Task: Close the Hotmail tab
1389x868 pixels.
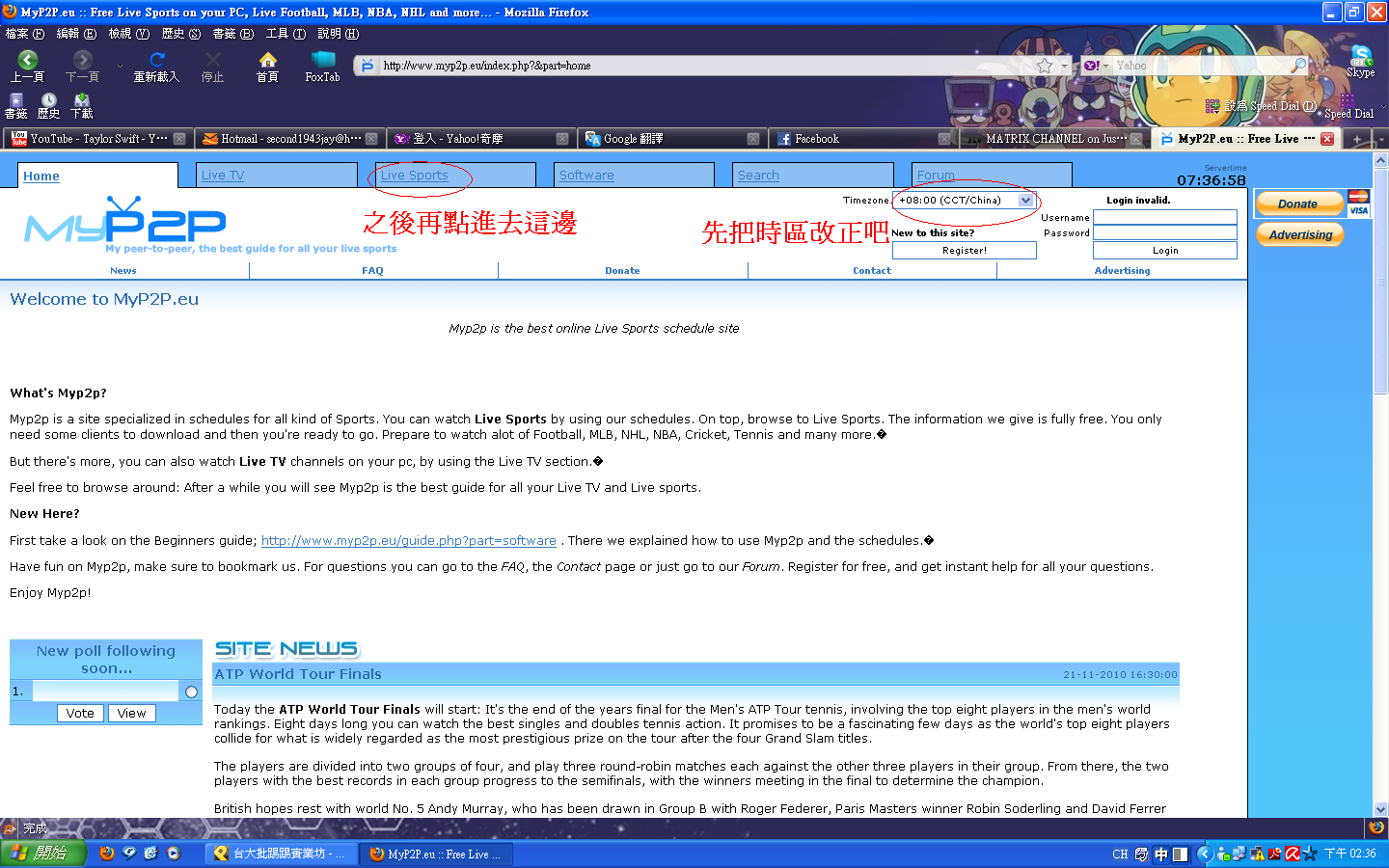Action: (371, 139)
